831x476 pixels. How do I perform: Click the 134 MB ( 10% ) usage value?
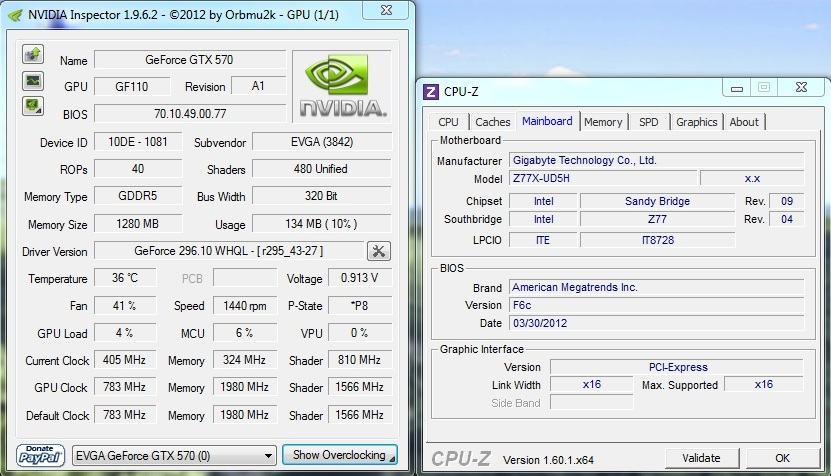tap(322, 224)
